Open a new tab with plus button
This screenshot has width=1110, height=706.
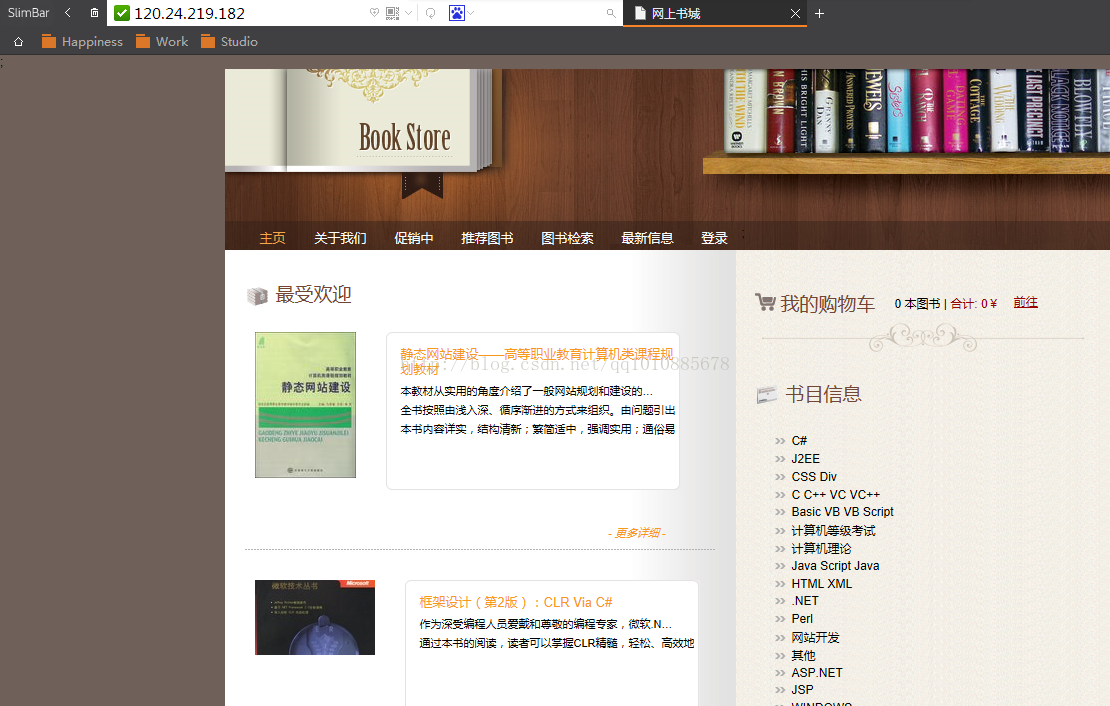tap(819, 13)
